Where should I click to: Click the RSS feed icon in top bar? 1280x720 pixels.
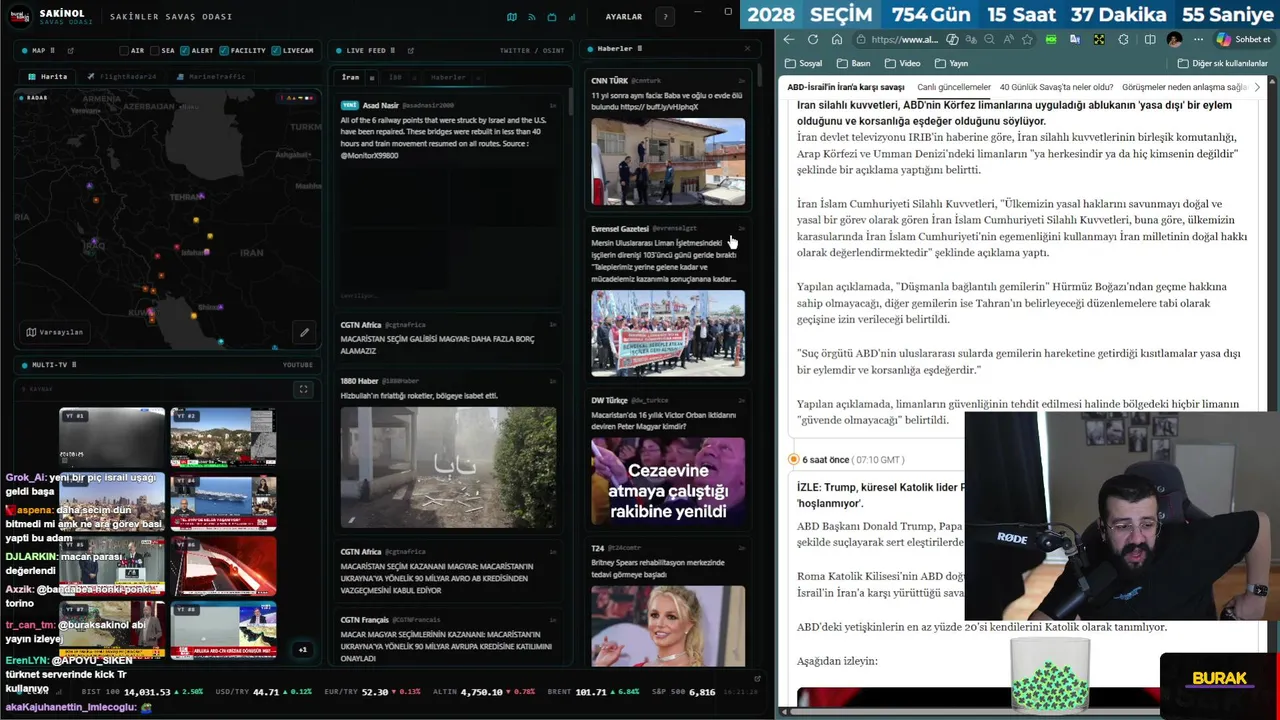pos(532,17)
